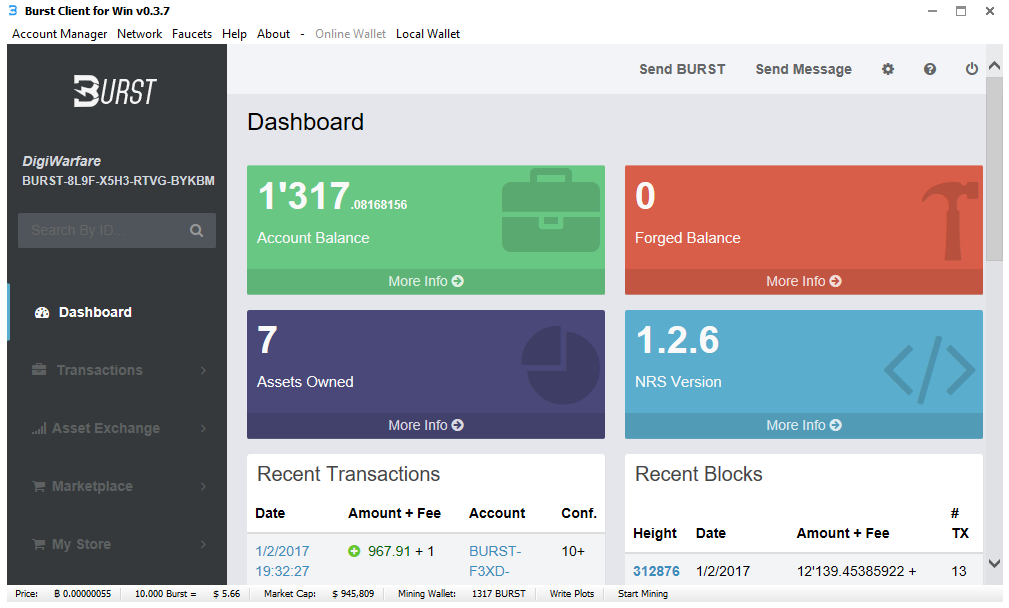
Task: Click the Market Cap $ 945,809 status entry
Action: pos(319,594)
